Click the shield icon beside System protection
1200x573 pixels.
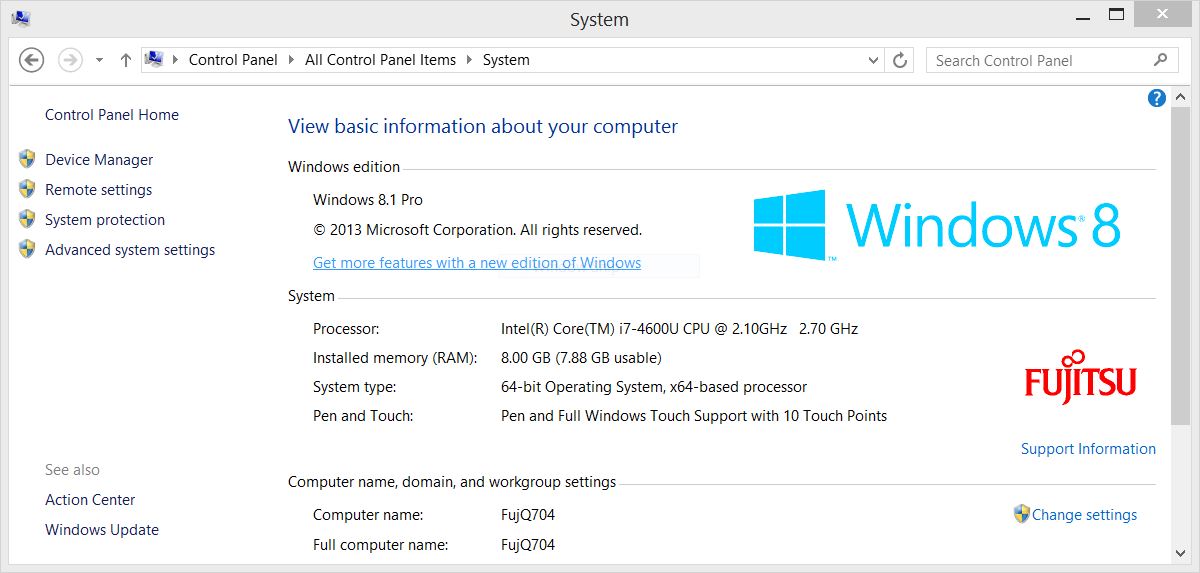(x=27, y=219)
